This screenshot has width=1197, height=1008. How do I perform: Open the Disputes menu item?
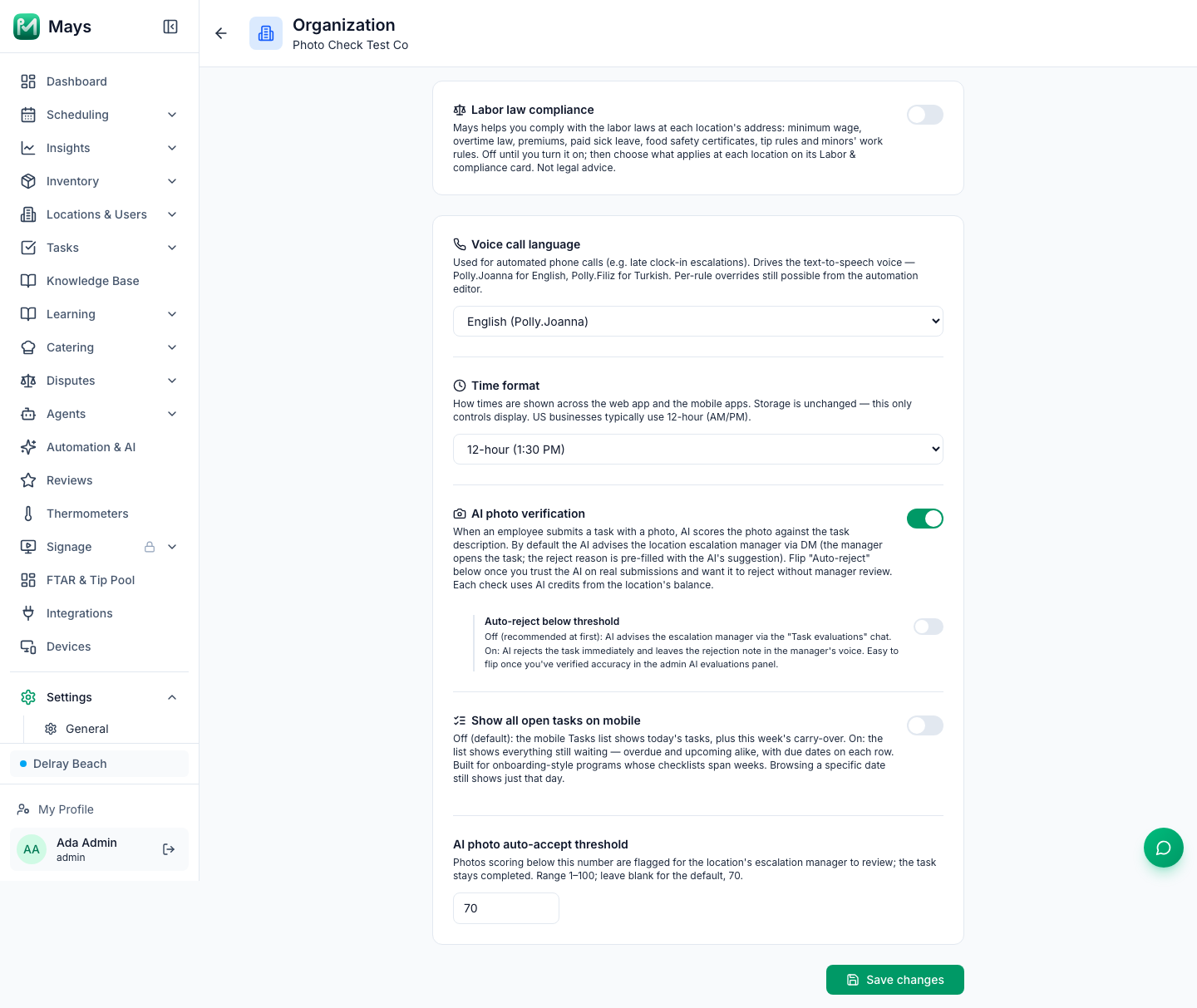[x=99, y=381]
